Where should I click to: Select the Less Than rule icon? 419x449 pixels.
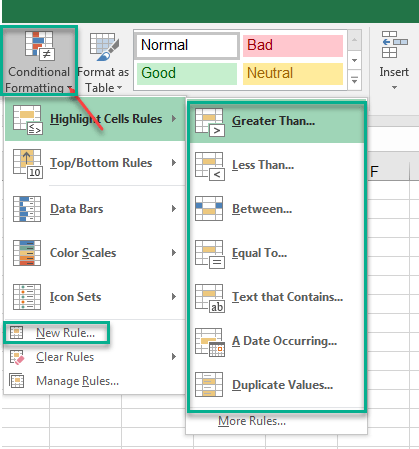(210, 166)
